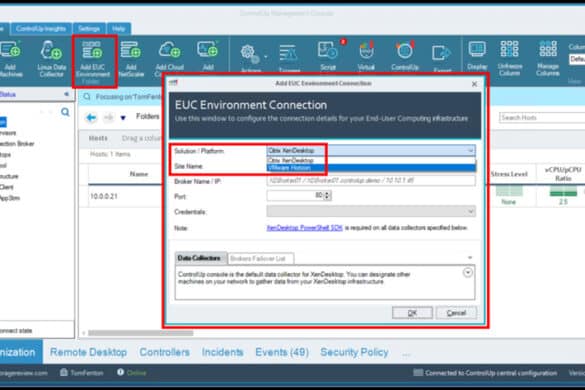This screenshot has height=390, width=585.
Task: Open the Remote Desktop bottom tab
Action: (88, 352)
